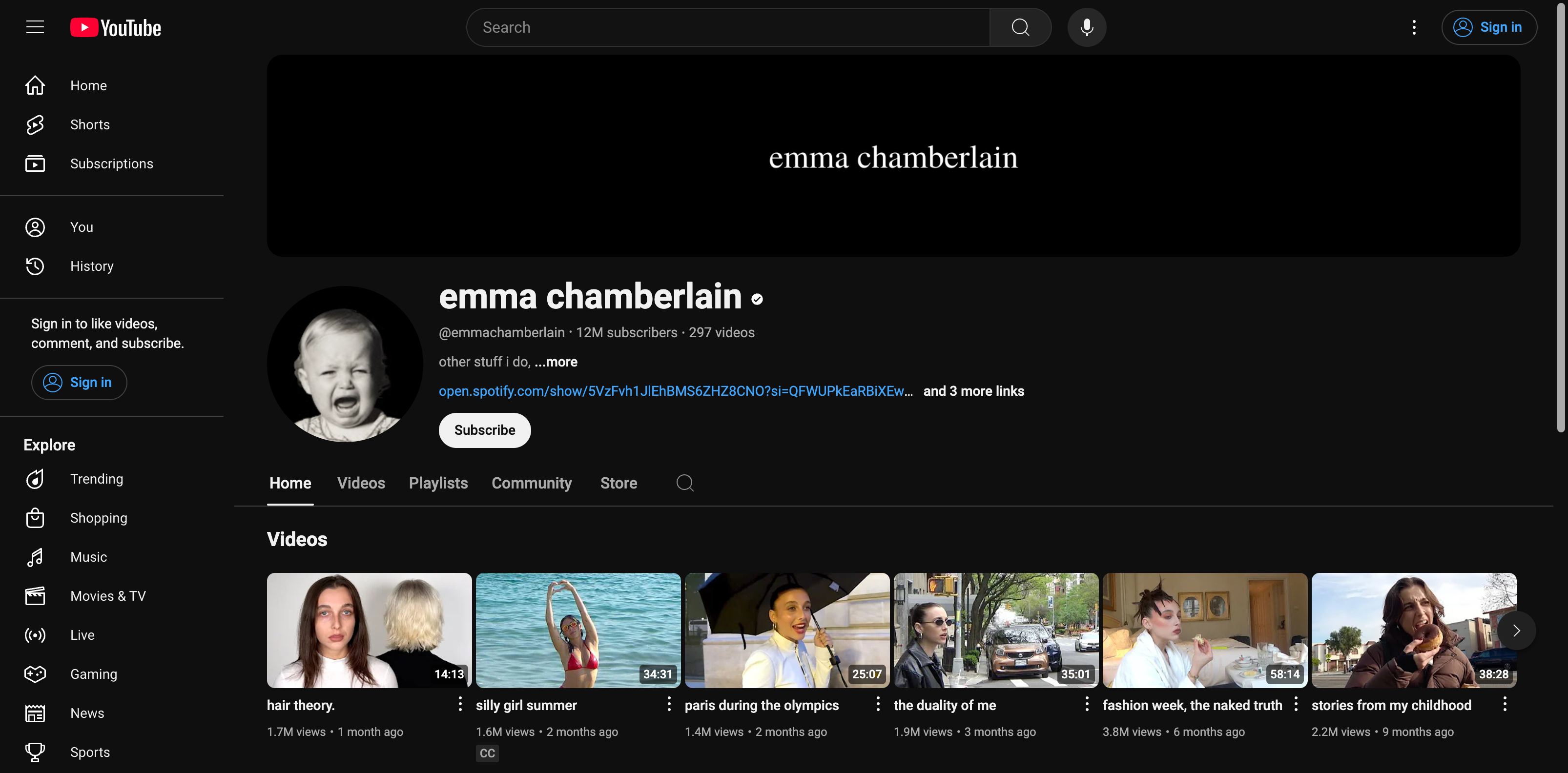Click the YouTube logo

click(116, 27)
